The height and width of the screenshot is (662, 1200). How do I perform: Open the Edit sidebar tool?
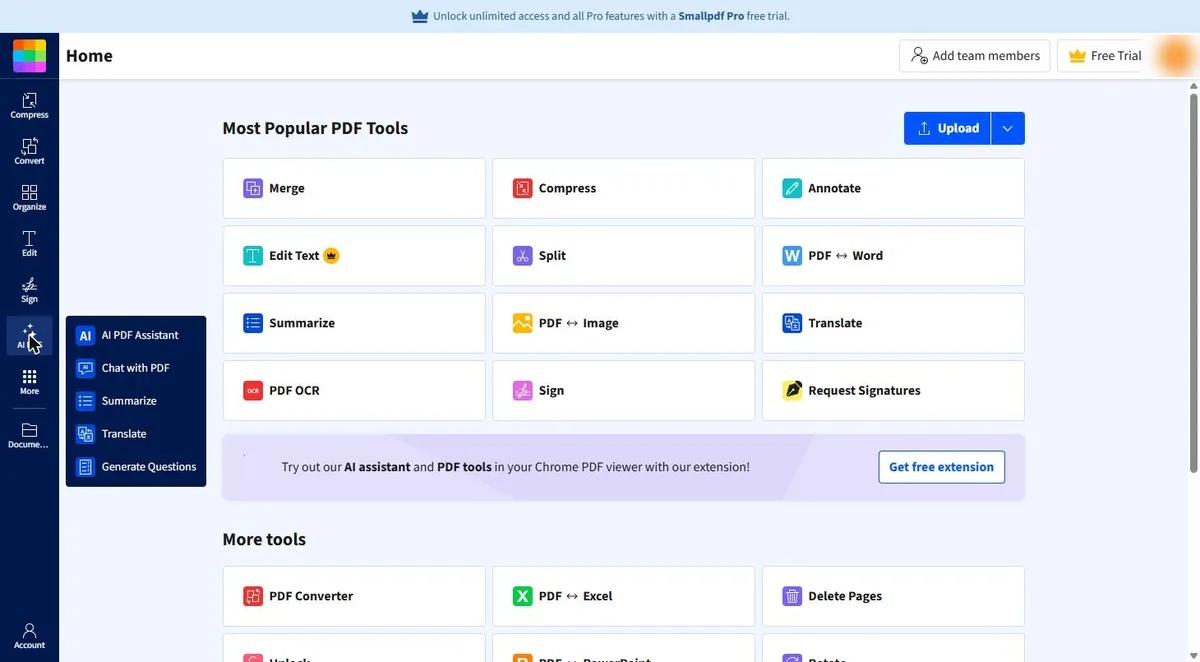pyautogui.click(x=29, y=243)
